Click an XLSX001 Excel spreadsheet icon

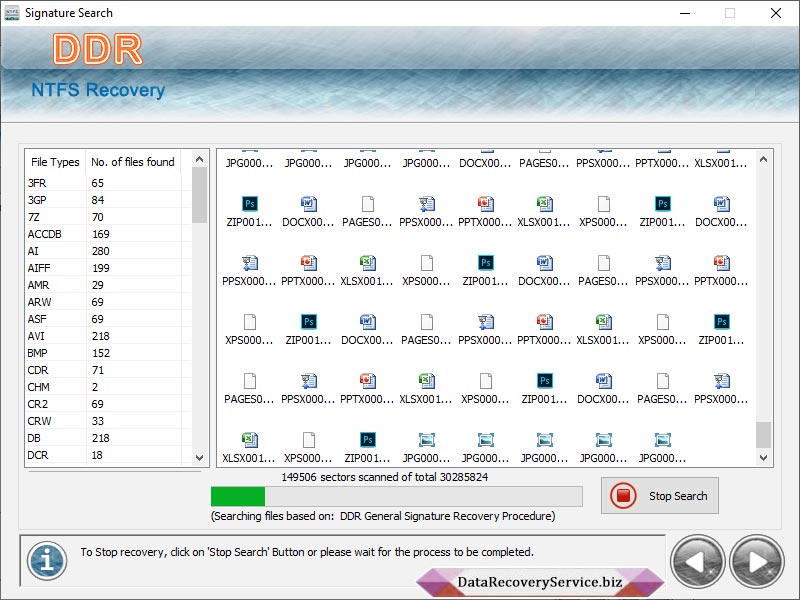click(545, 204)
